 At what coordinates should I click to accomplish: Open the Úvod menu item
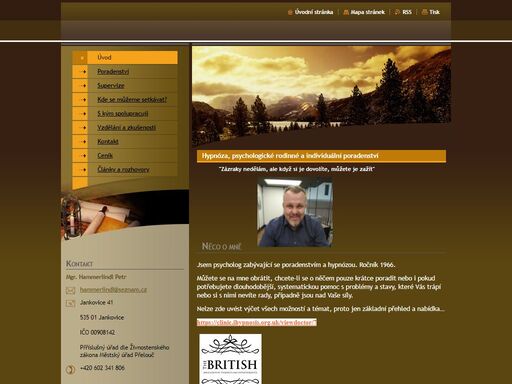104,57
